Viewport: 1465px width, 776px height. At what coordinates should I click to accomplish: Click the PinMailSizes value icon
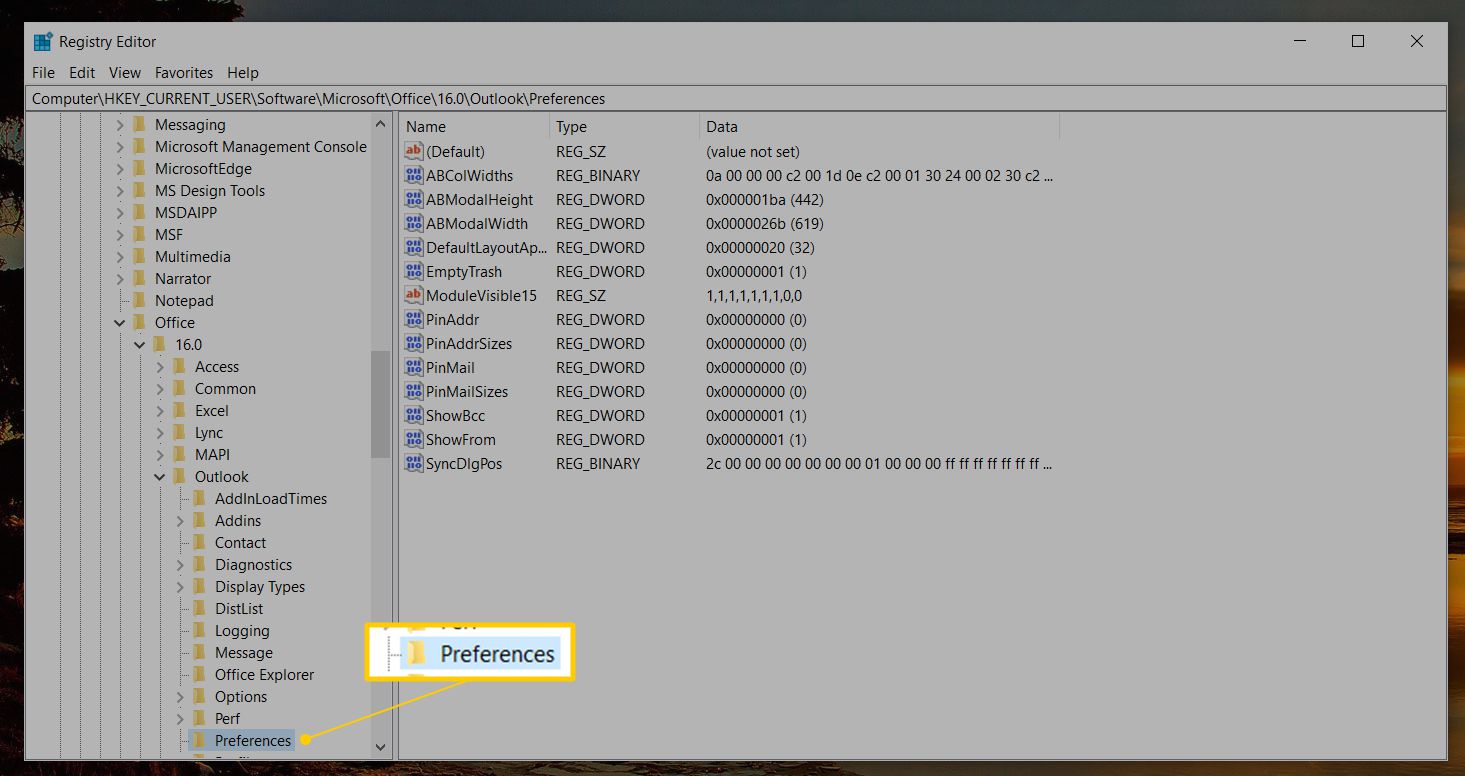[414, 391]
